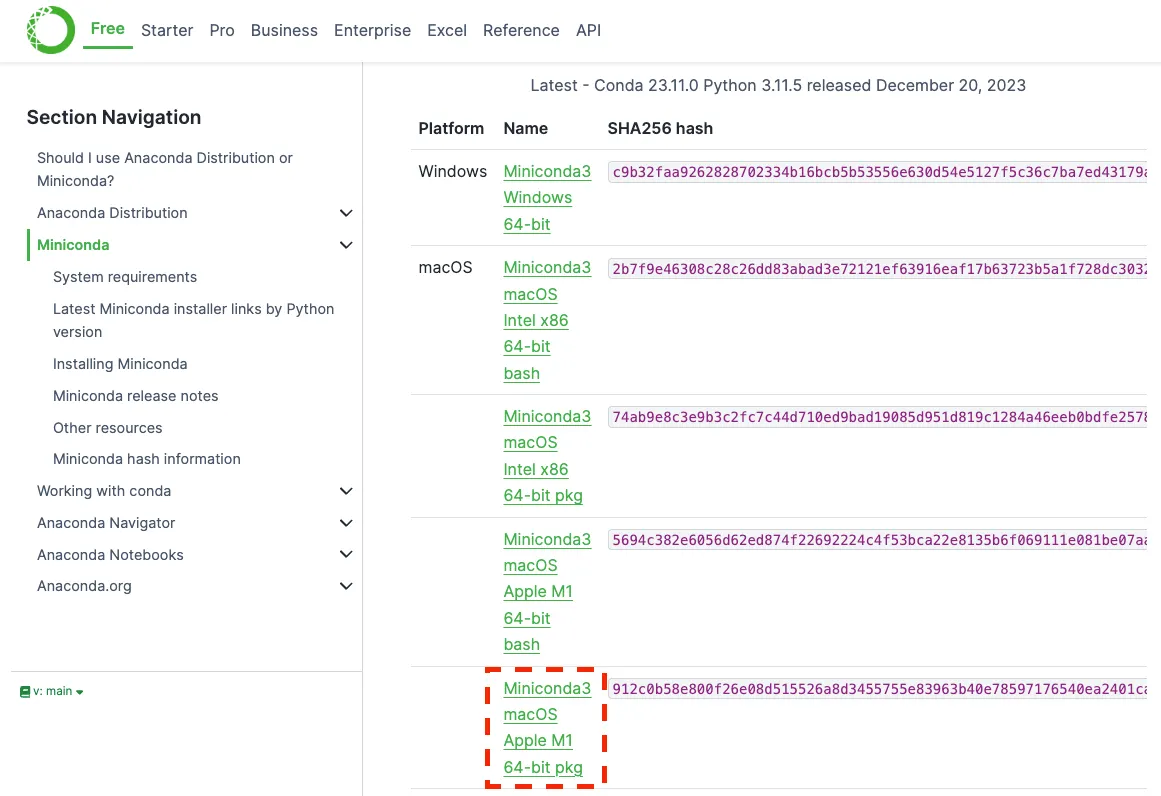1161x796 pixels.
Task: Download Miniconda3 Windows 64-bit installer
Action: [x=547, y=198]
